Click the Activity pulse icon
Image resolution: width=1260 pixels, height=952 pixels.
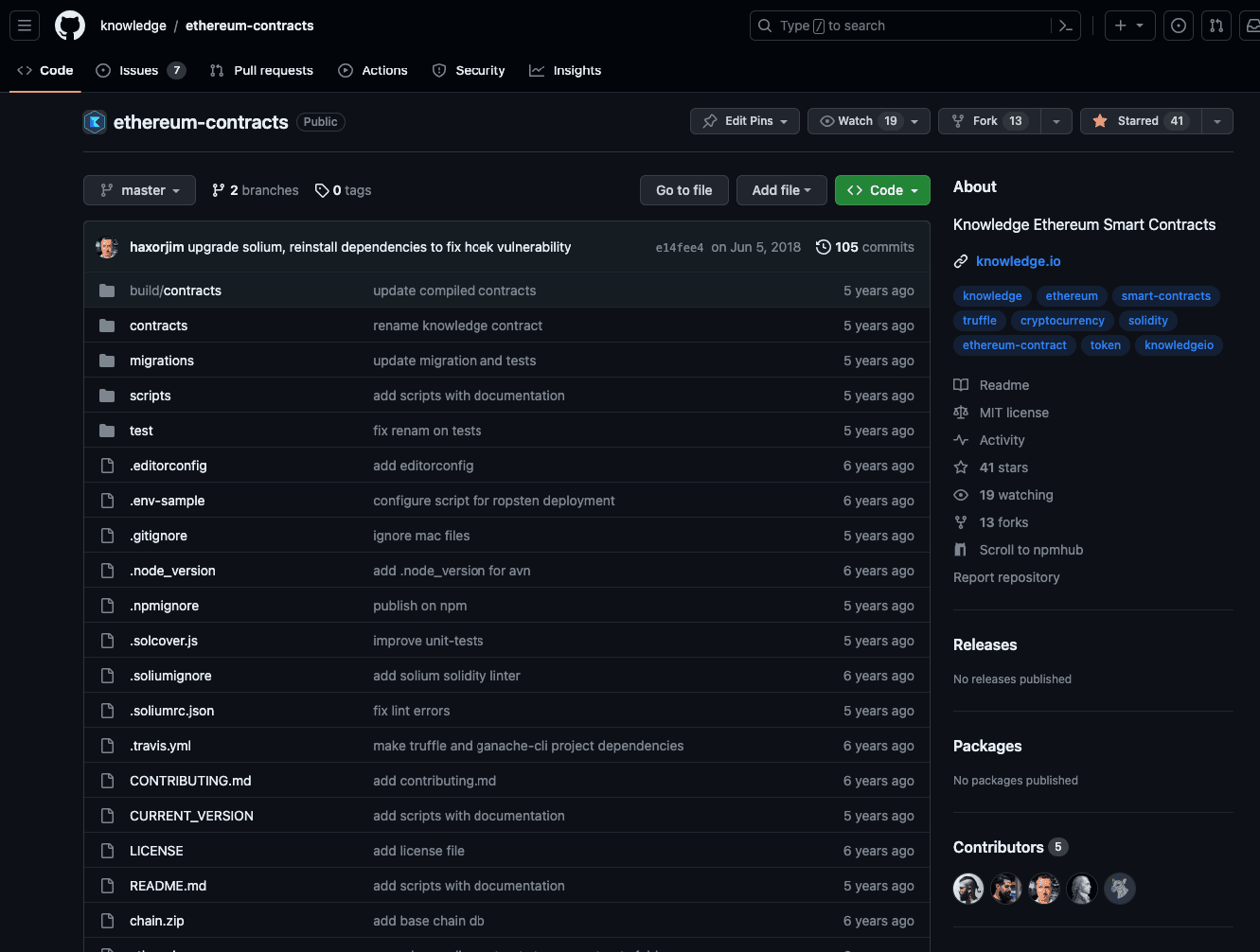click(961, 440)
